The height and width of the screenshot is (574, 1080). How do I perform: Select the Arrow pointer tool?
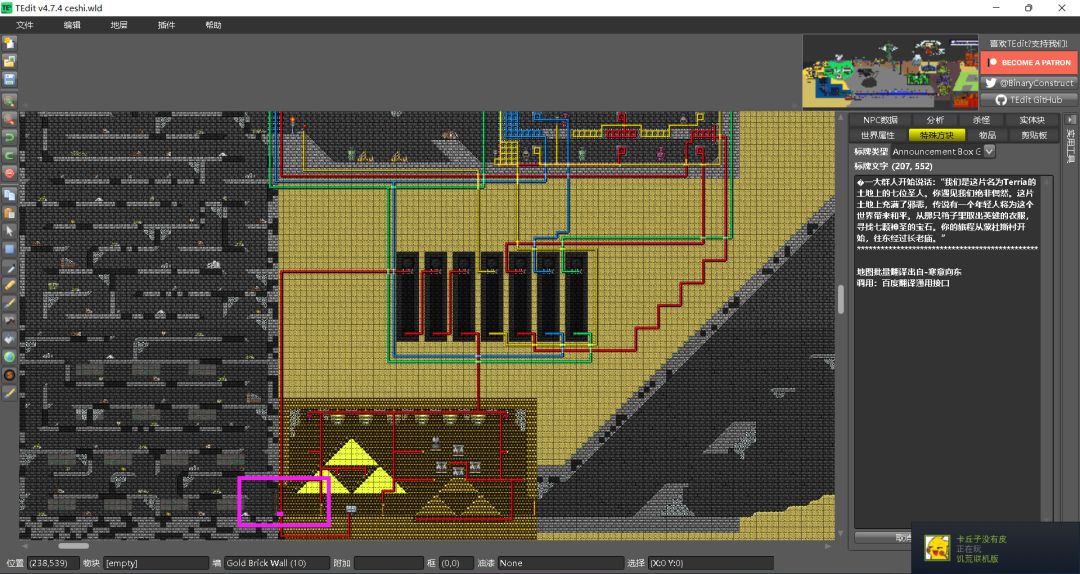[9, 231]
